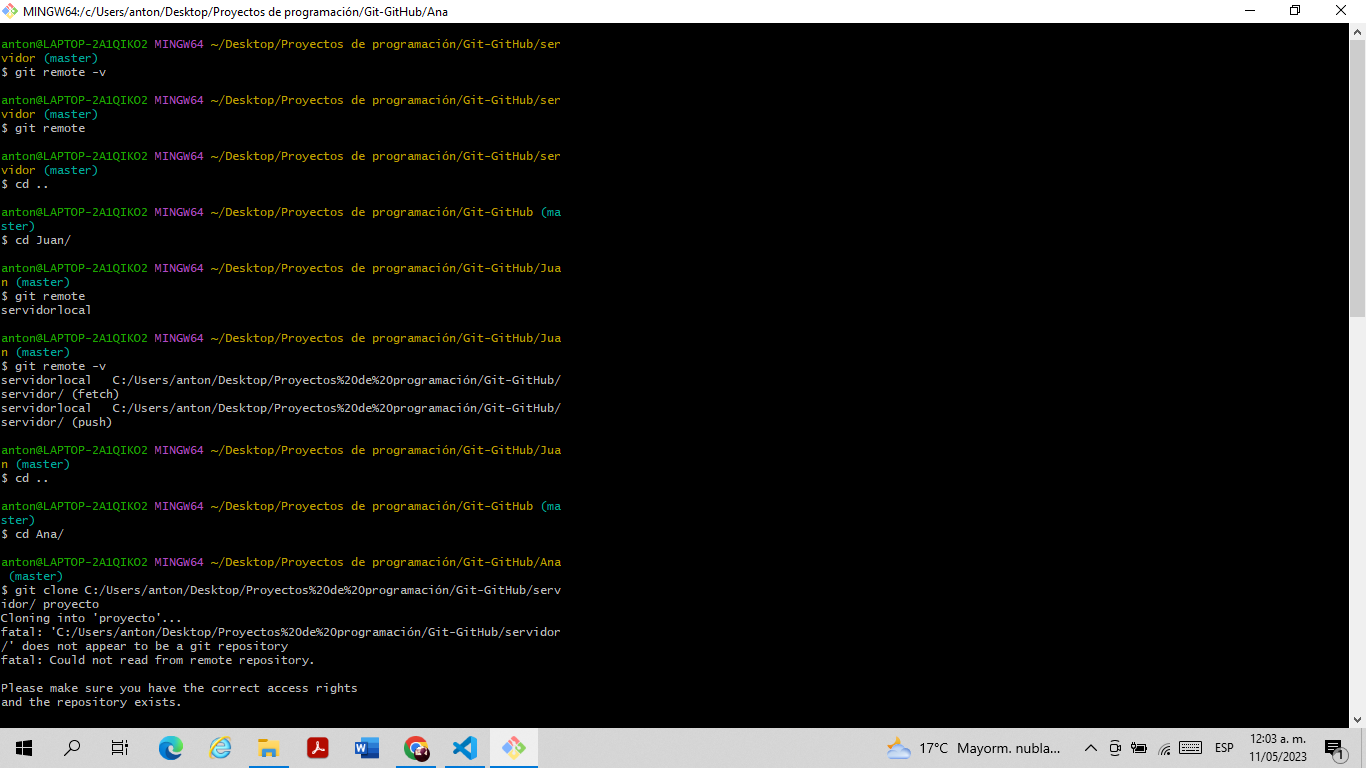This screenshot has height=768, width=1366.
Task: Close the Git Bash window
Action: (1342, 11)
